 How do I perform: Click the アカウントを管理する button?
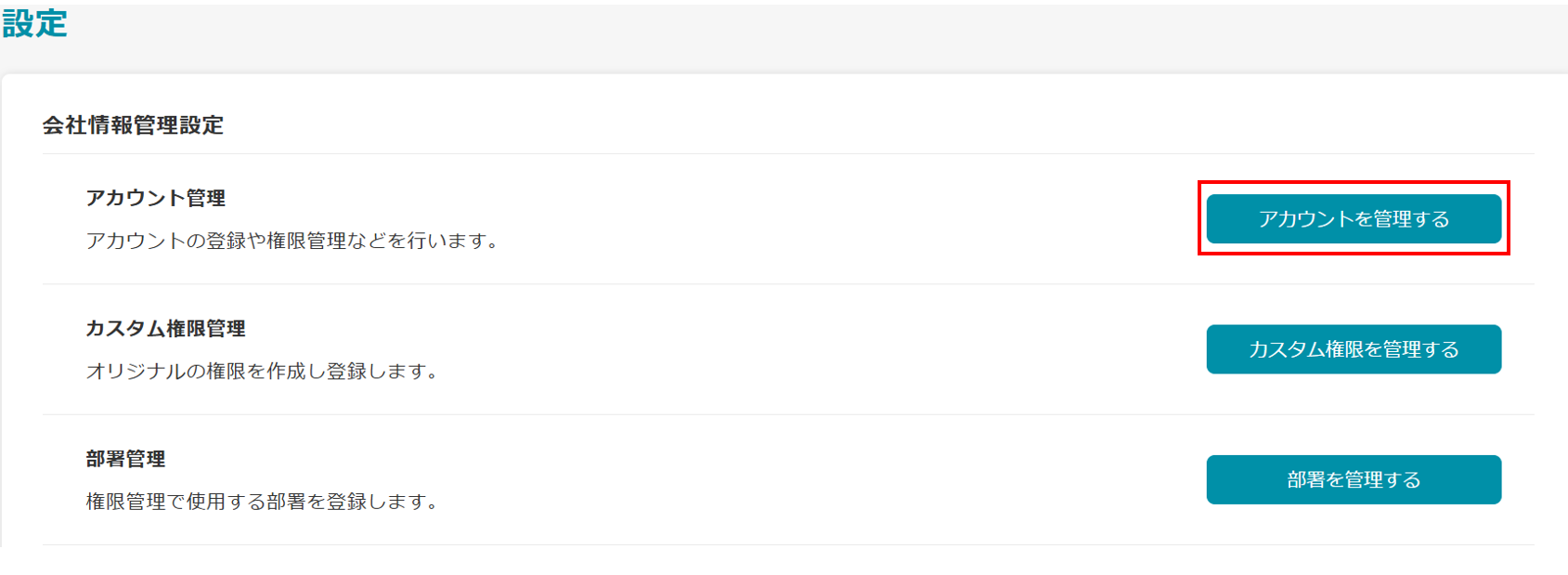(1354, 219)
